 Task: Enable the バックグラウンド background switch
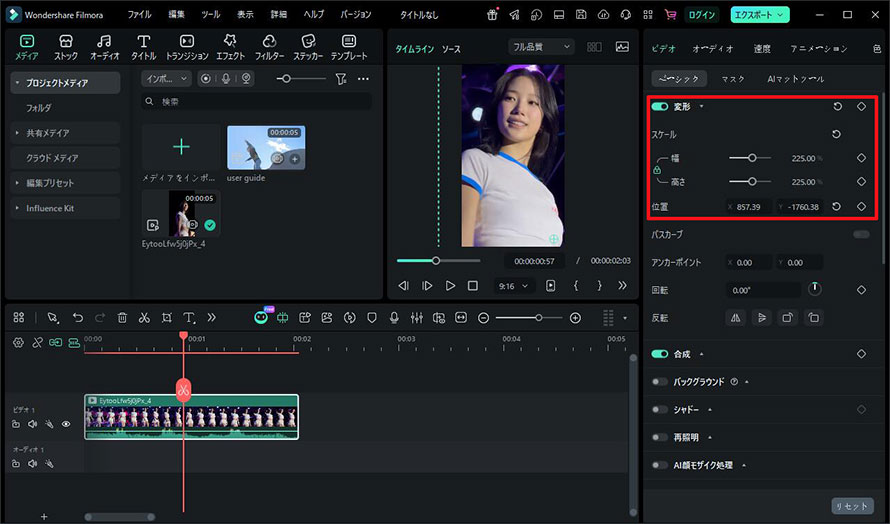[x=660, y=382]
